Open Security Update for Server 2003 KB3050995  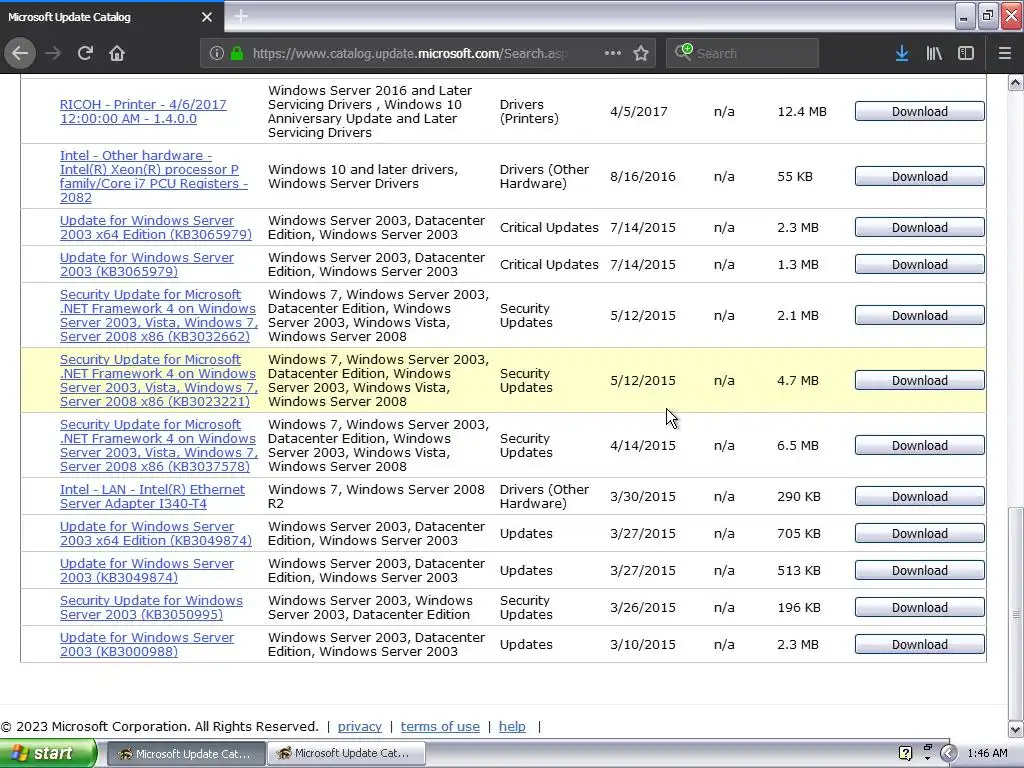[x=151, y=607]
